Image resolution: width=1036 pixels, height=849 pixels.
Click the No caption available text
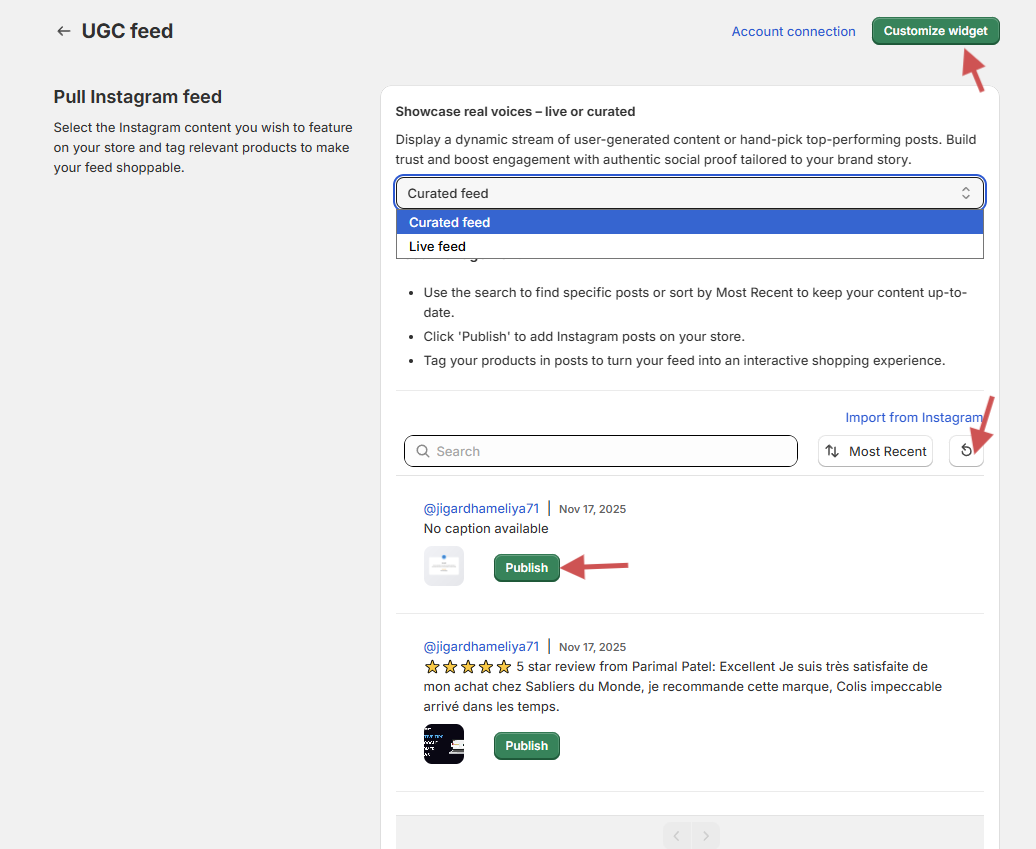tap(486, 529)
